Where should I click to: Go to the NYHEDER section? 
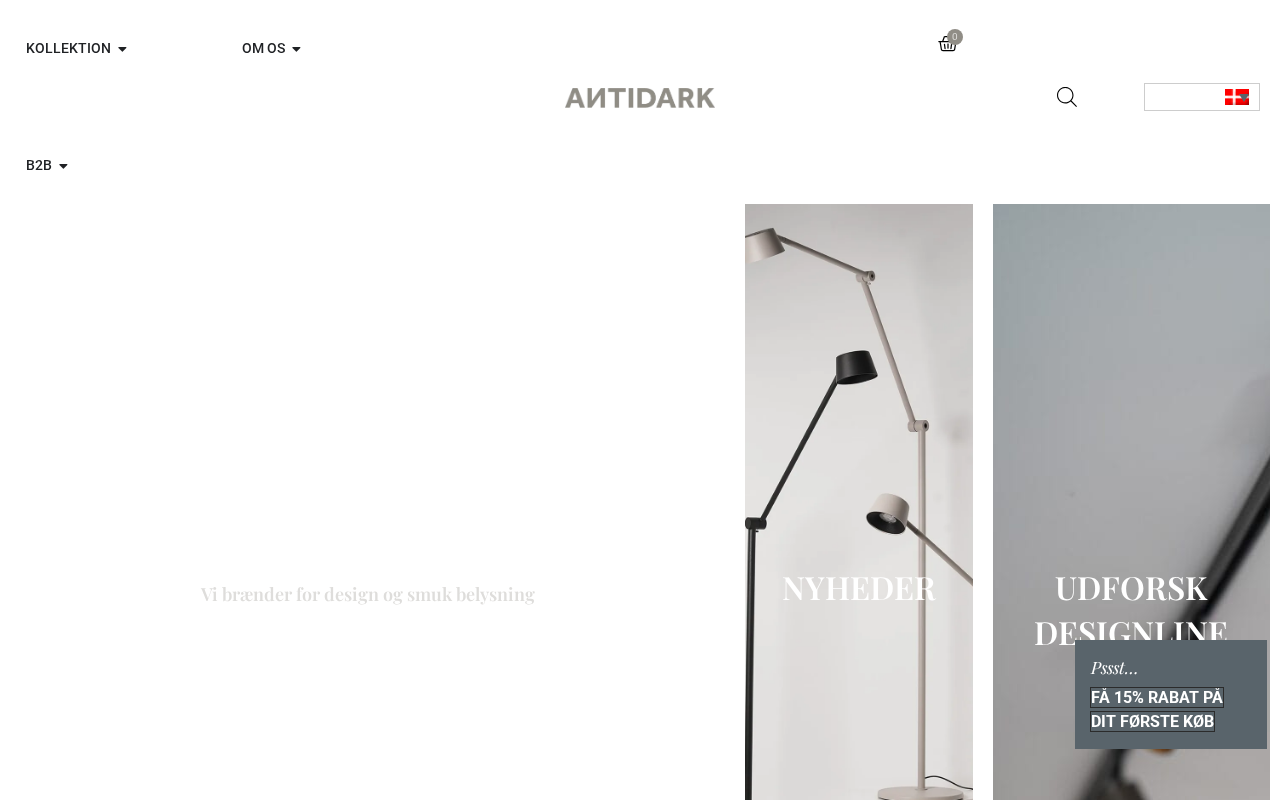pos(859,588)
